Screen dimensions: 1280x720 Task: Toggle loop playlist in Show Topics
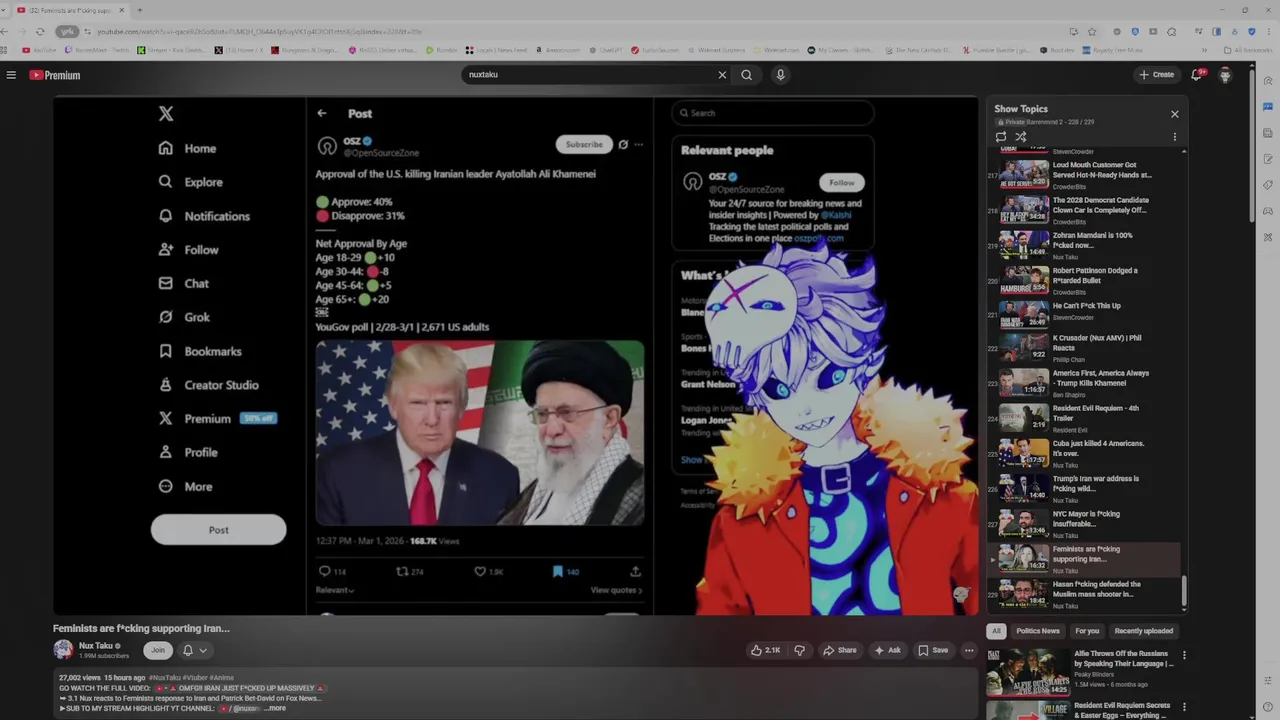1001,137
